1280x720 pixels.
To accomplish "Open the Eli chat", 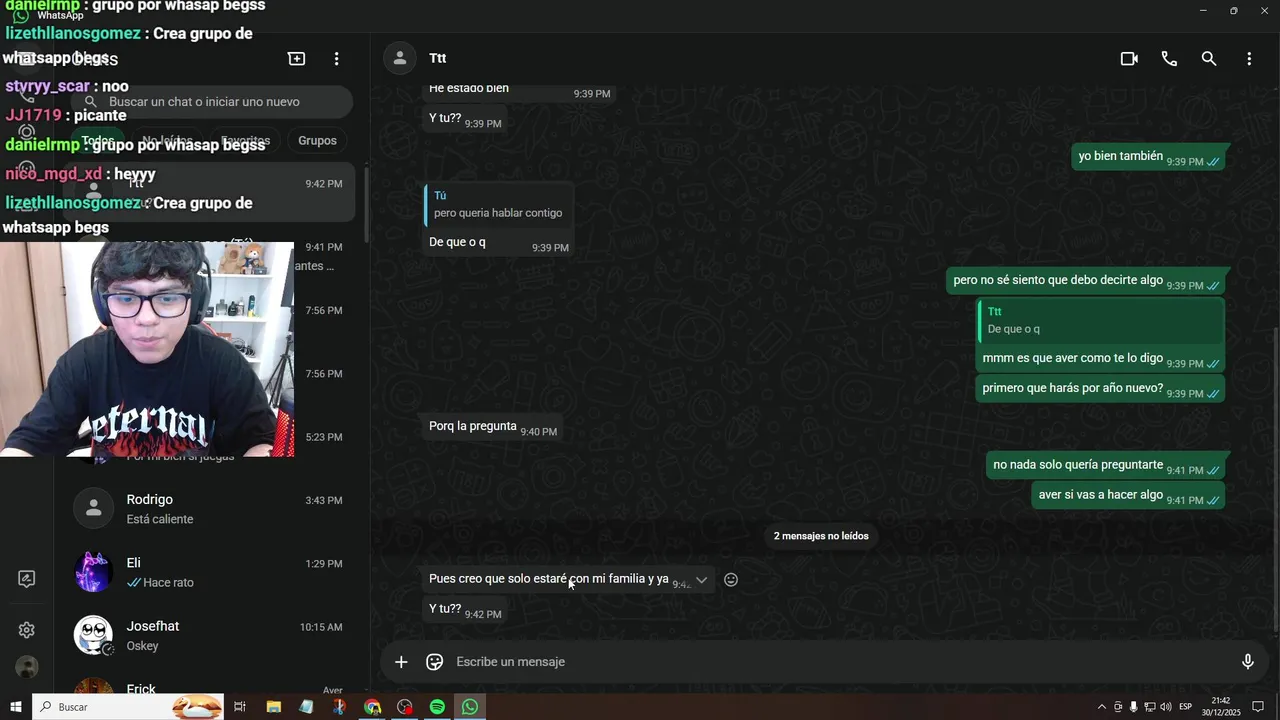I will coord(208,572).
